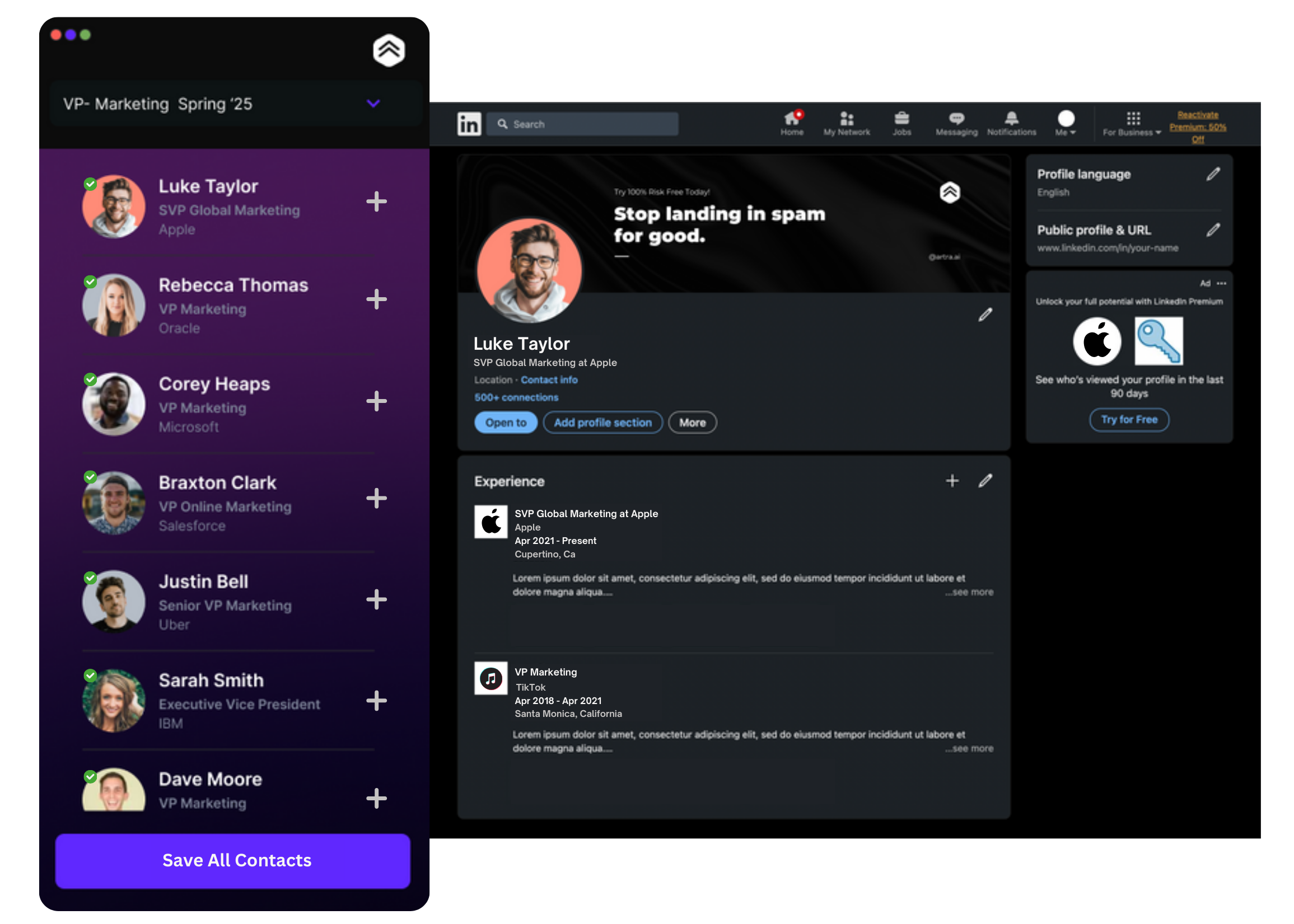
Task: Click the name Braxton Clark in list
Action: click(217, 482)
